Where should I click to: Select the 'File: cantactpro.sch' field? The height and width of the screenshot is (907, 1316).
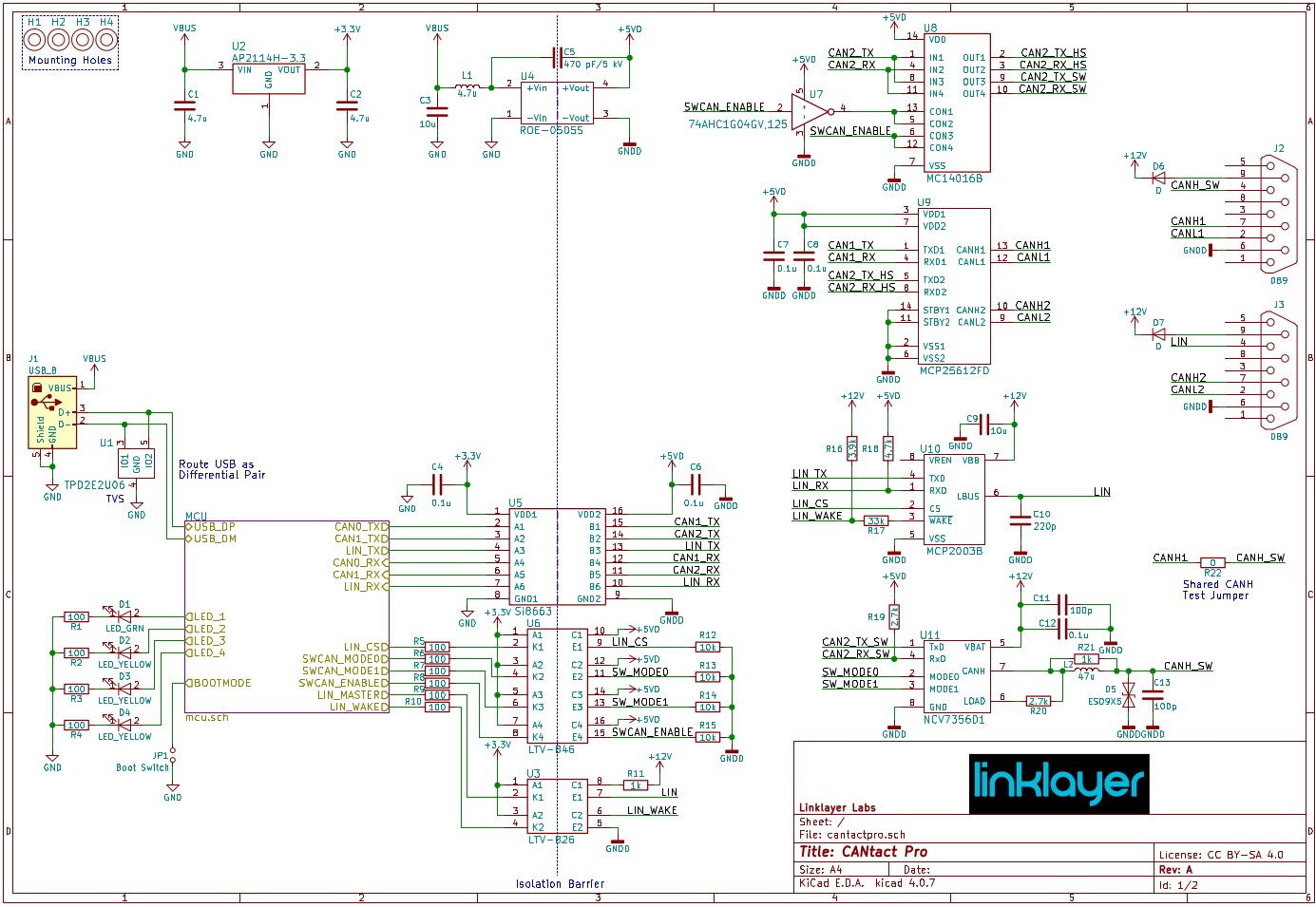point(852,835)
